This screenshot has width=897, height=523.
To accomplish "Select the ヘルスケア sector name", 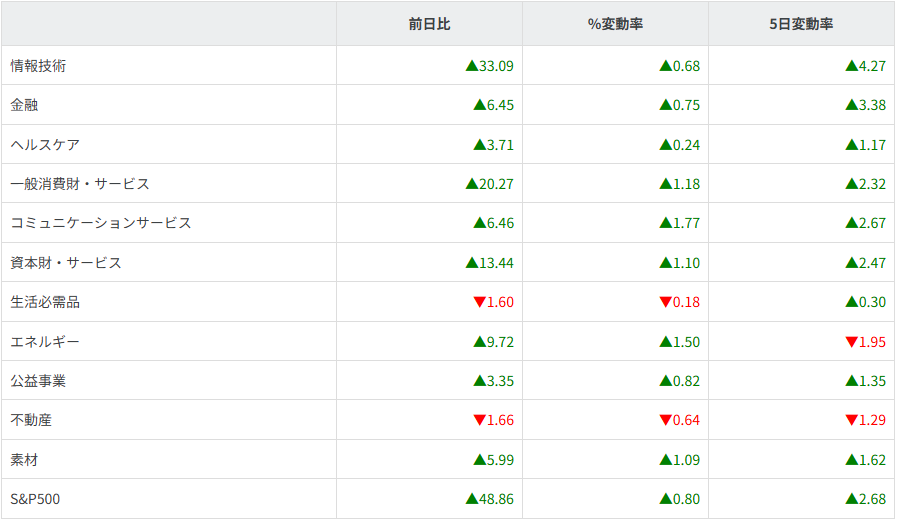I will pyautogui.click(x=45, y=145).
